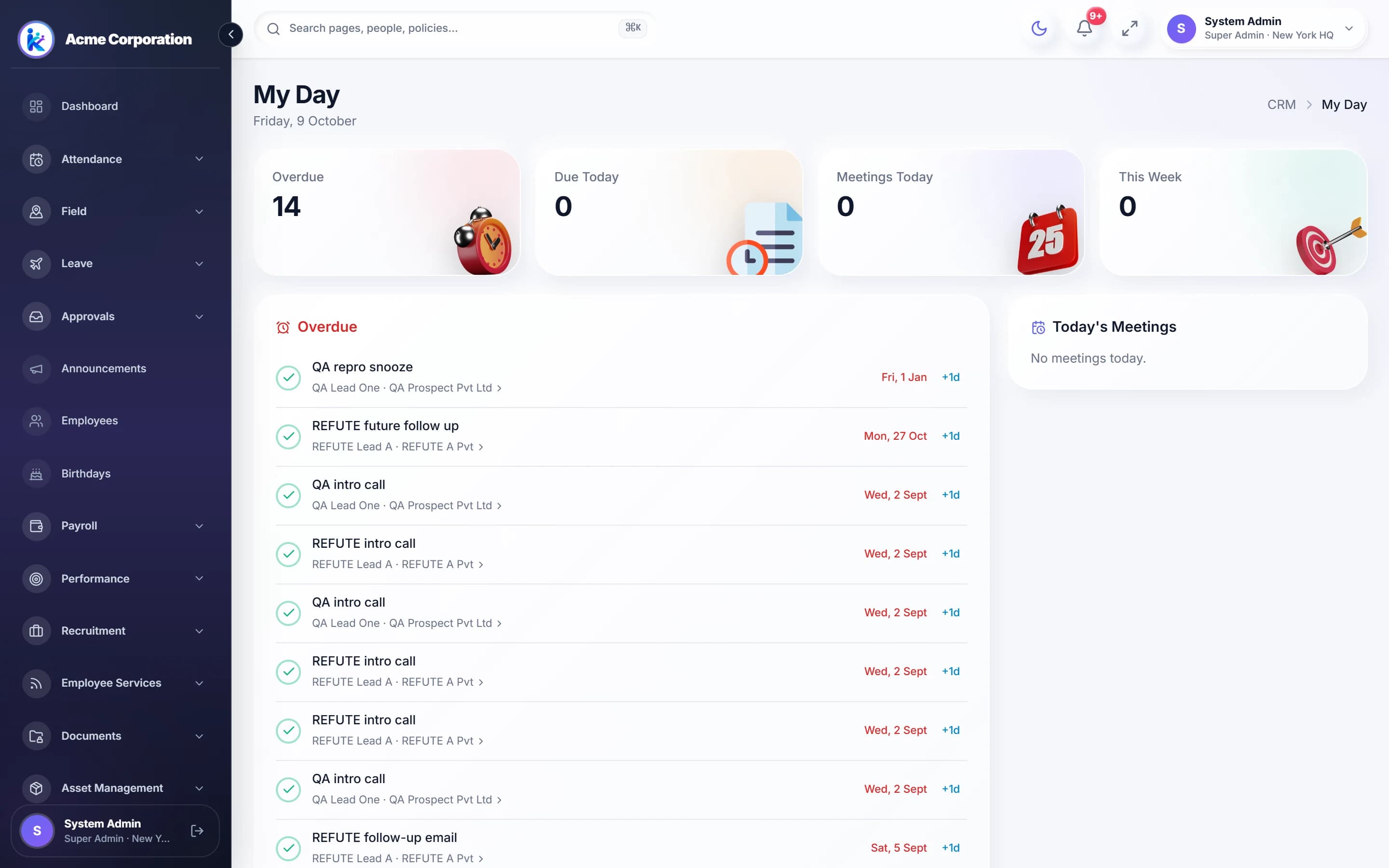The width and height of the screenshot is (1389, 868).
Task: Click the Performance target icon
Action: click(x=36, y=579)
